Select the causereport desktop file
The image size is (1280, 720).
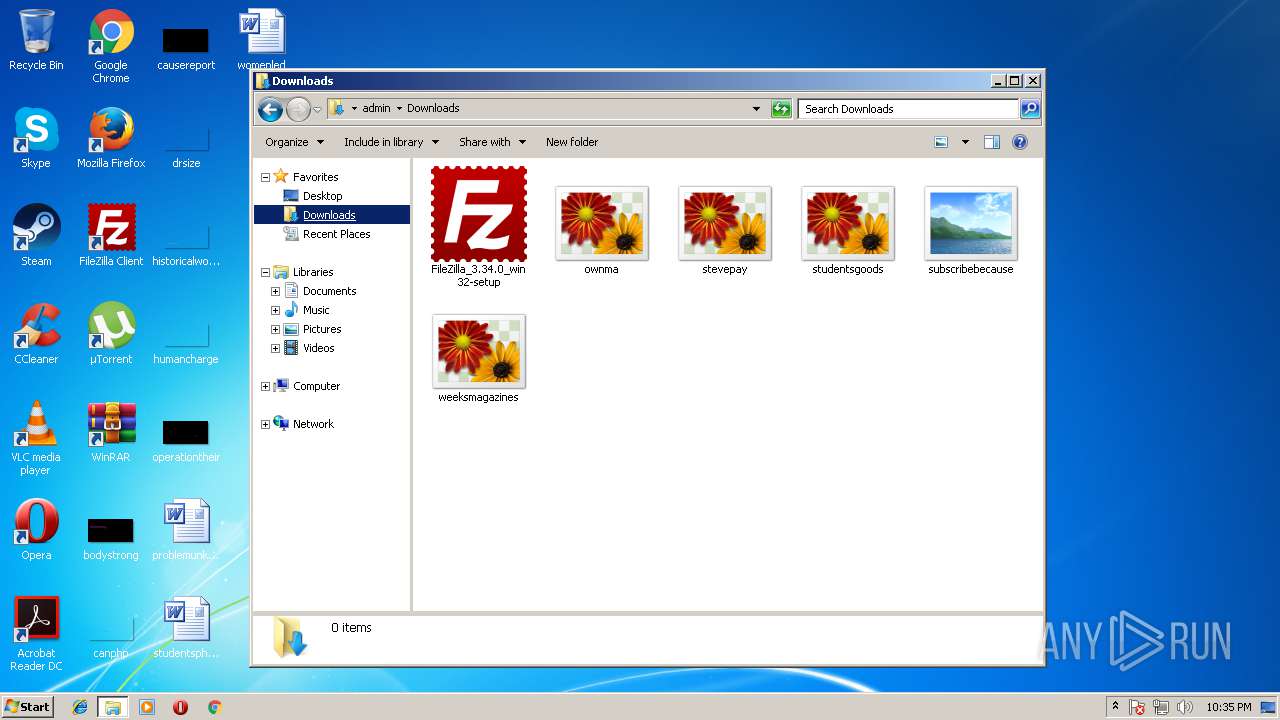click(186, 47)
